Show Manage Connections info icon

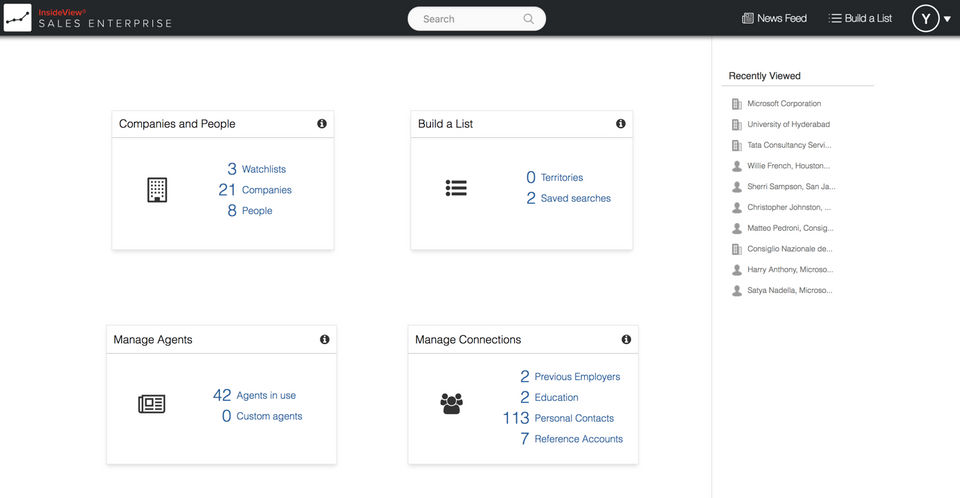pyautogui.click(x=626, y=340)
